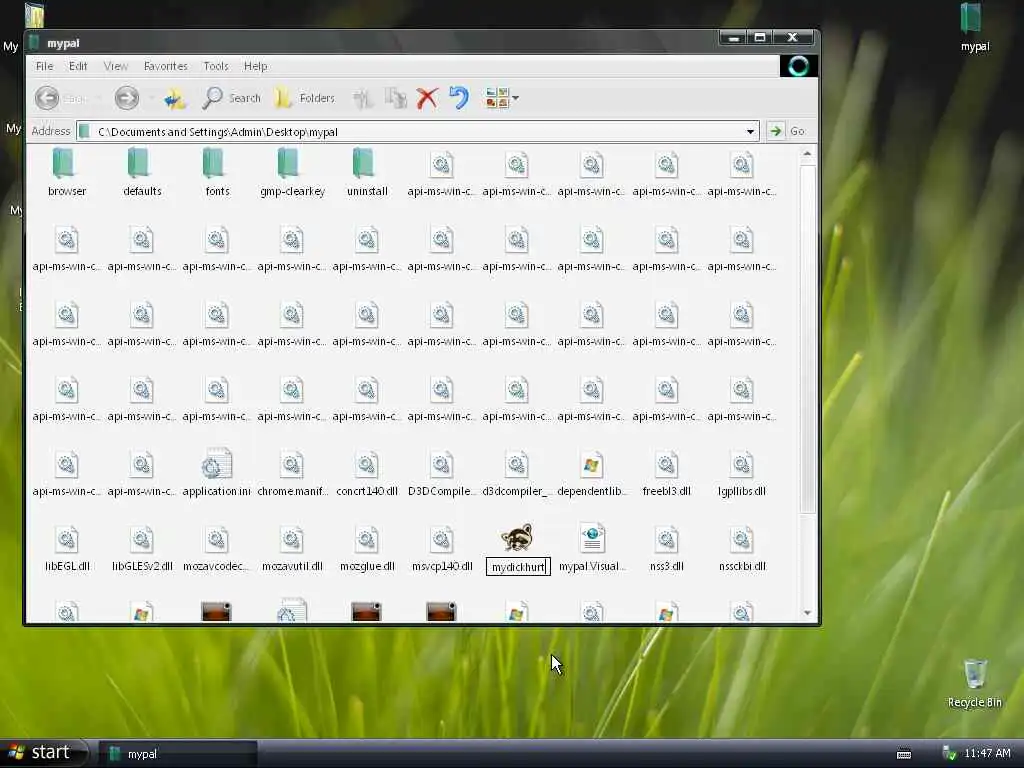Select the libEGL.dll file
Screen dimensions: 1024x768
(67, 548)
